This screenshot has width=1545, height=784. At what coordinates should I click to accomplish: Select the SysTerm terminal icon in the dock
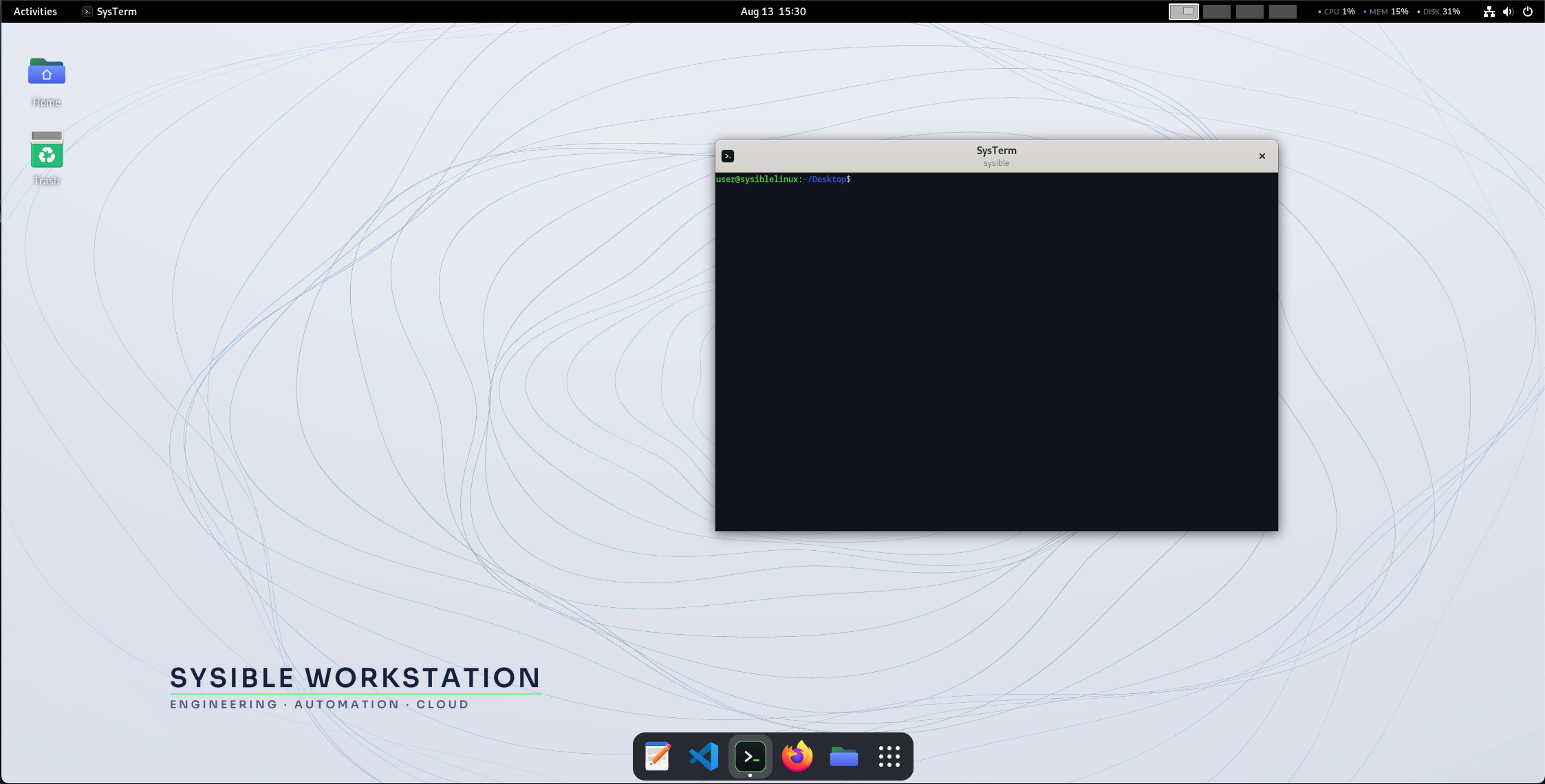(x=750, y=756)
